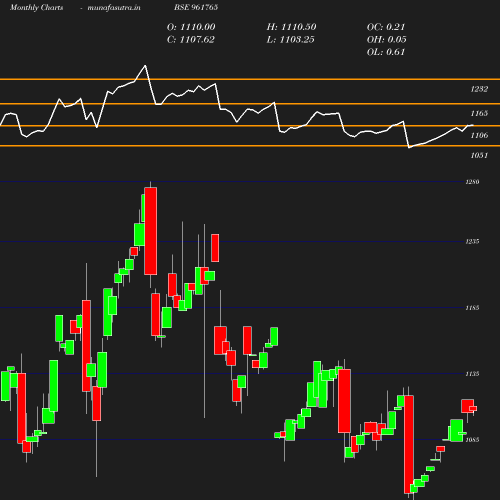Click the 1232 level label on line chart
The width and height of the screenshot is (500, 500).
(479, 89)
